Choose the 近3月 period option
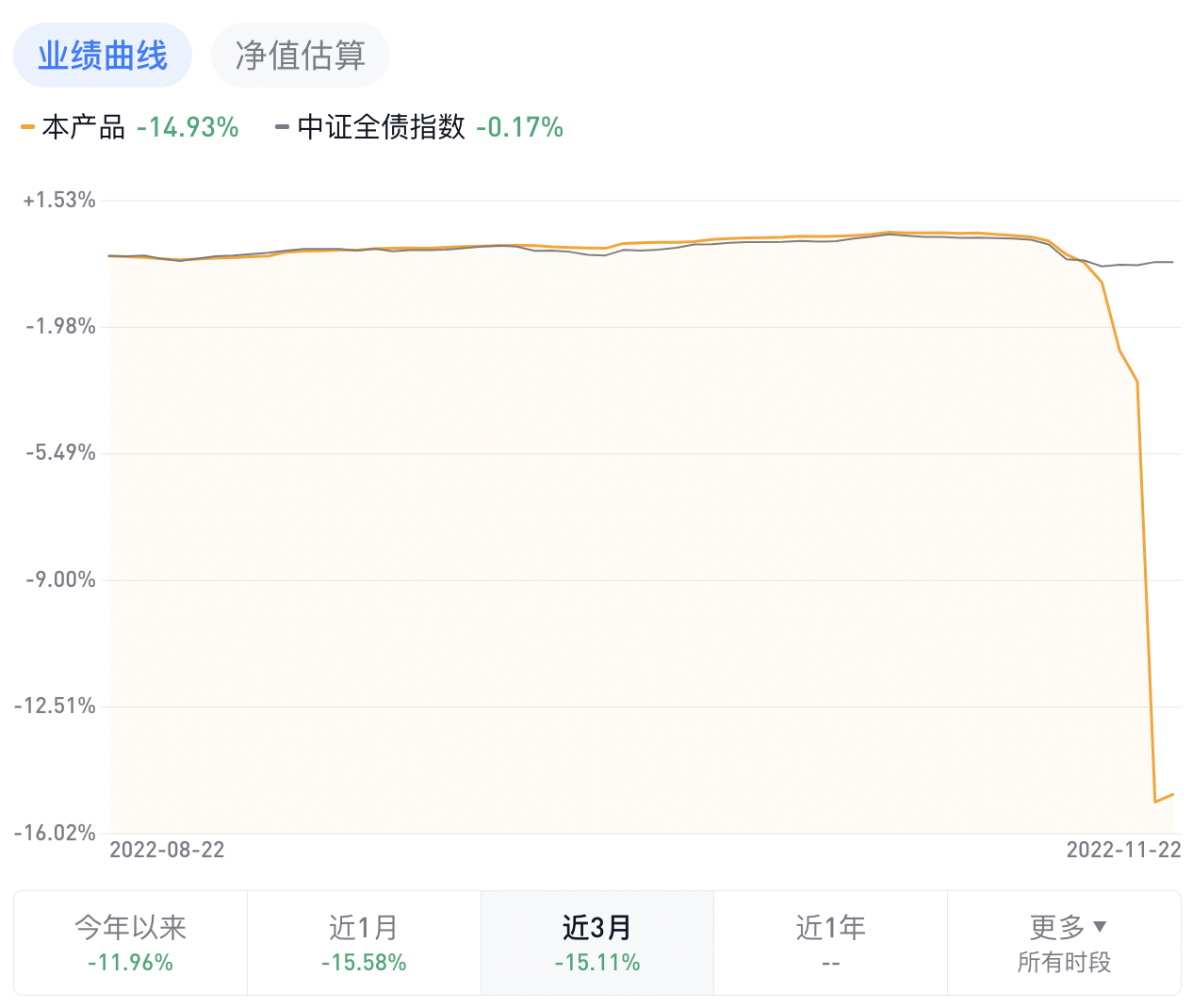Viewport: 1193px width, 1008px height. click(x=597, y=942)
